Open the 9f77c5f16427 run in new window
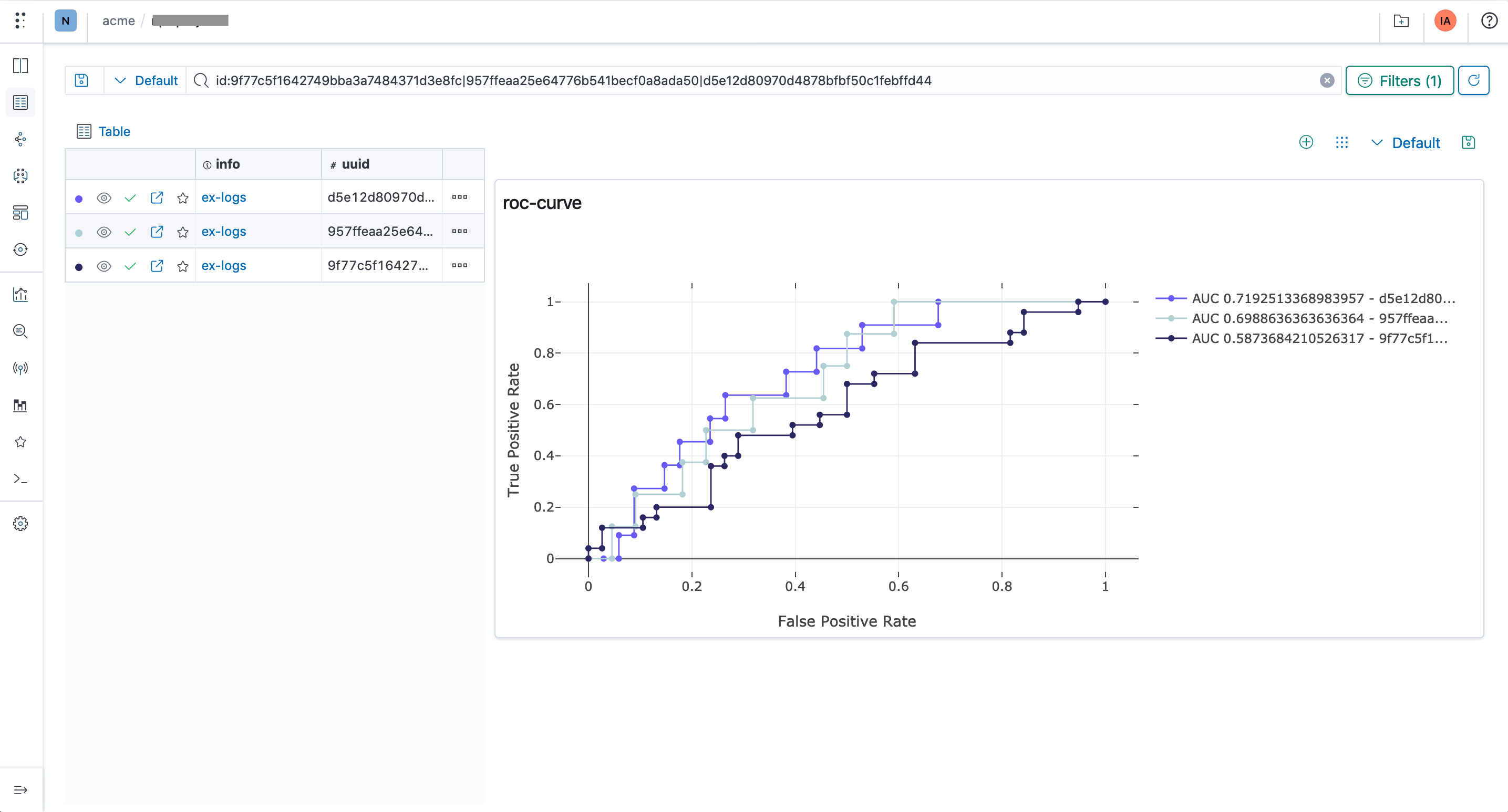Image resolution: width=1508 pixels, height=812 pixels. 156,266
